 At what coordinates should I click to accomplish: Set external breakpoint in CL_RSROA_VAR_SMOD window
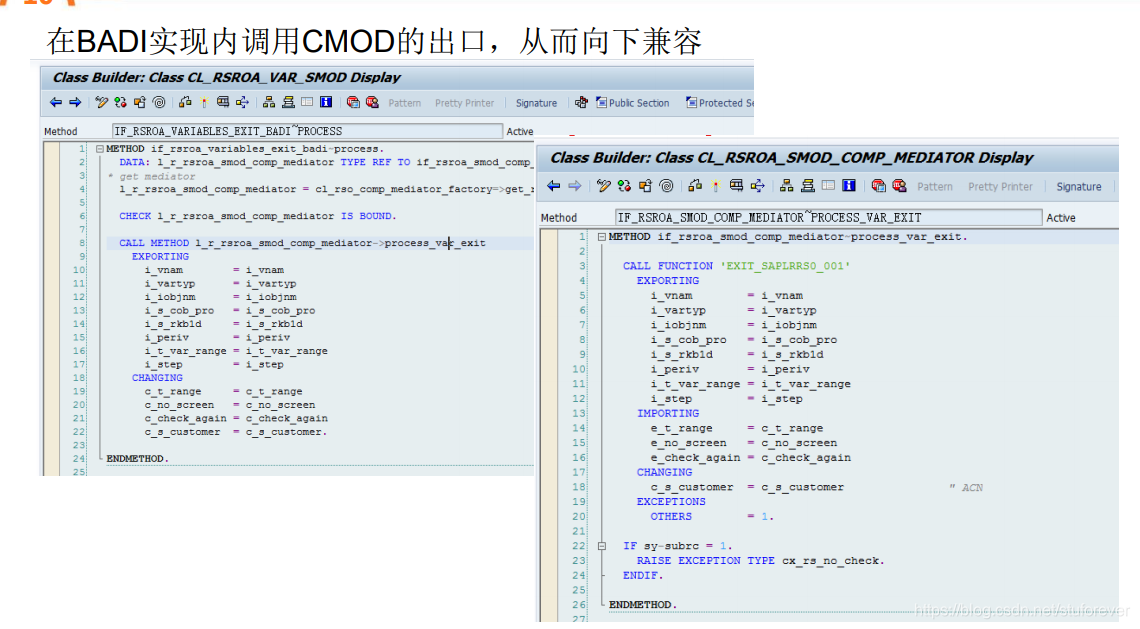[372, 103]
